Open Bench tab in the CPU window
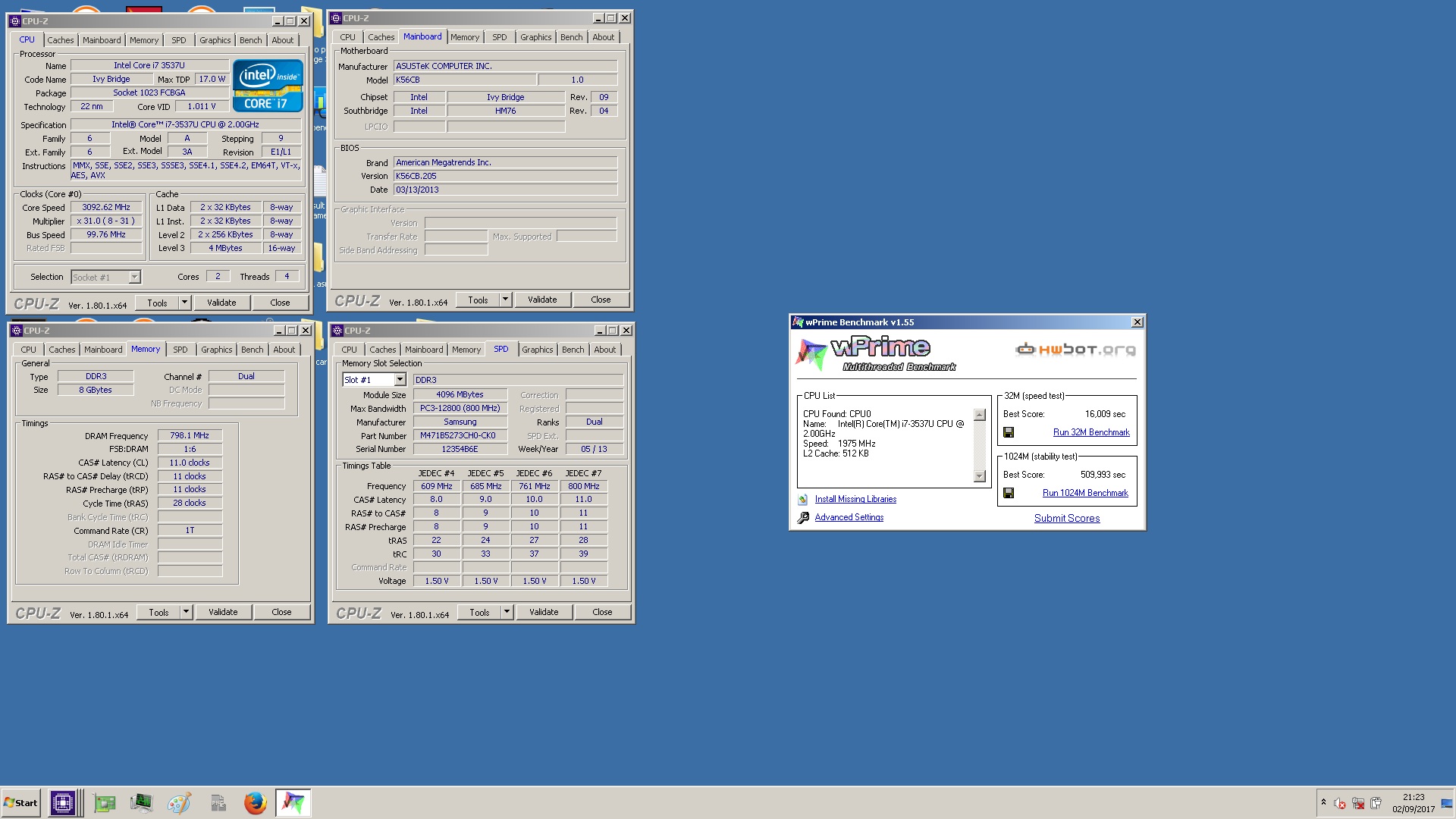This screenshot has width=1456, height=819. (x=250, y=40)
